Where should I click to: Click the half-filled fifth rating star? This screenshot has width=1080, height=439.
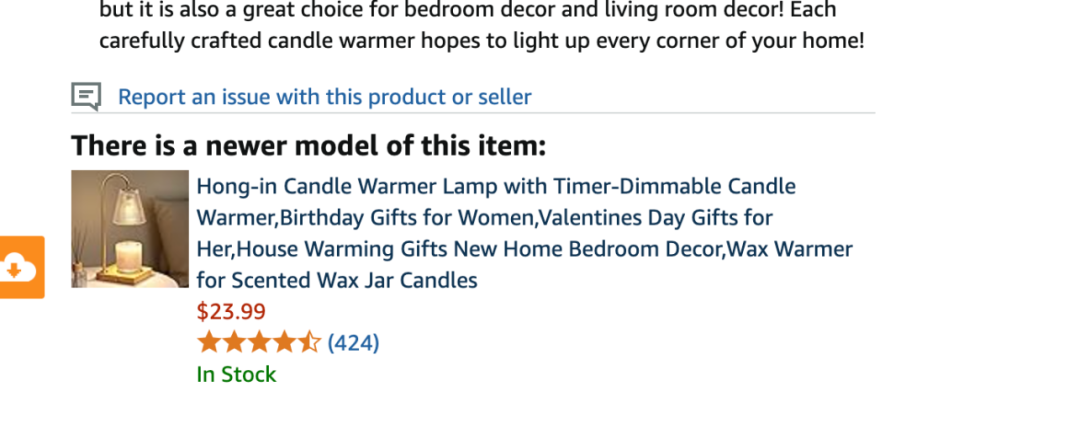308,342
